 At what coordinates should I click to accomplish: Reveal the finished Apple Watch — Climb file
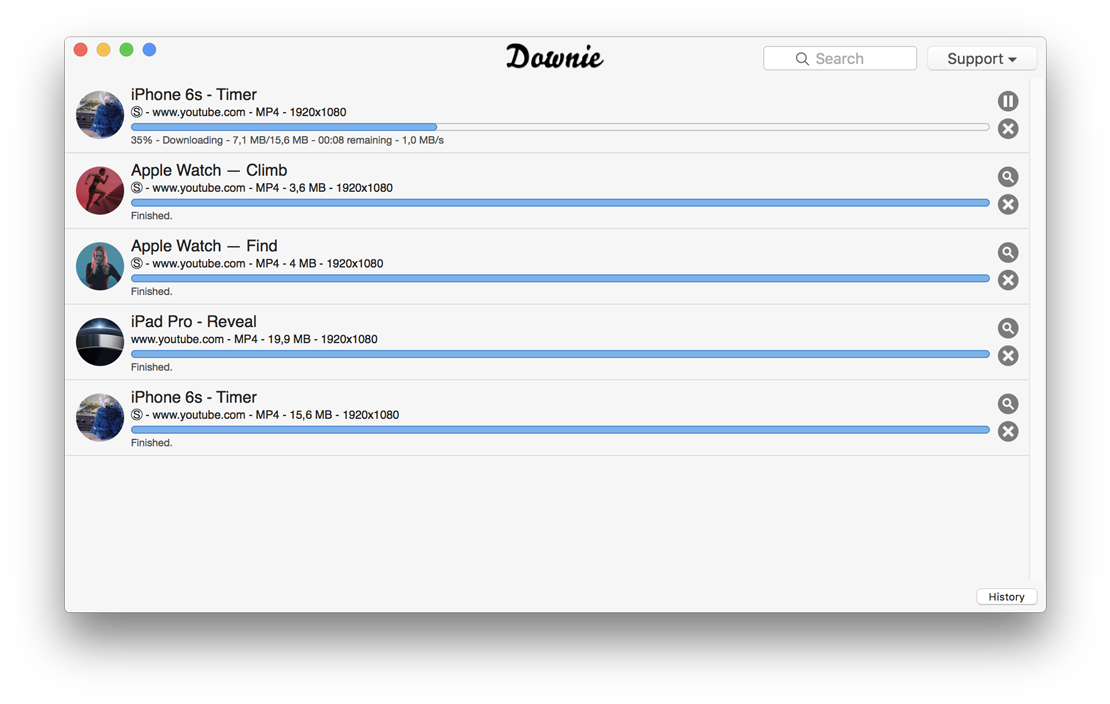point(1008,176)
